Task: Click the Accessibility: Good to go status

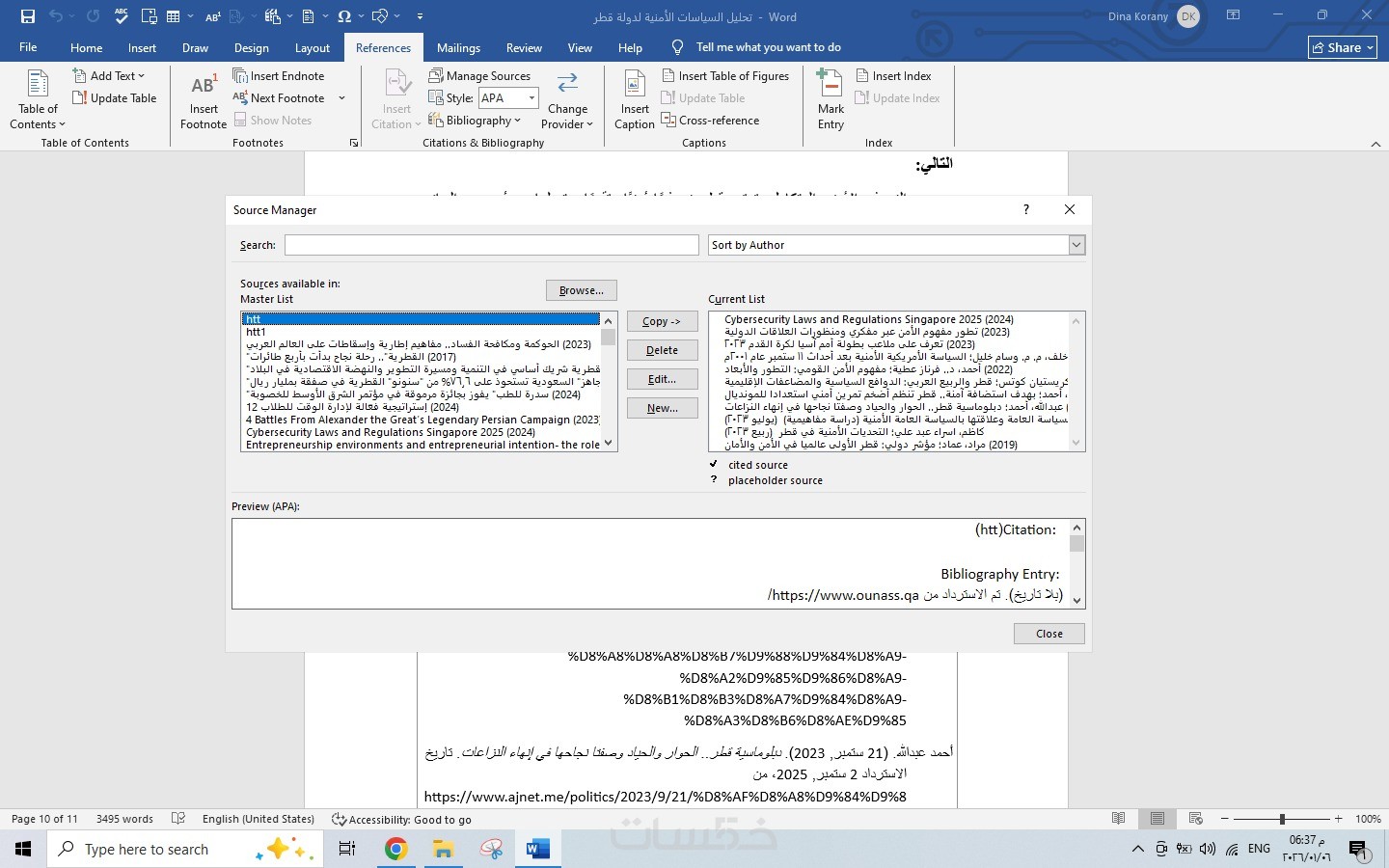Action: point(402,819)
